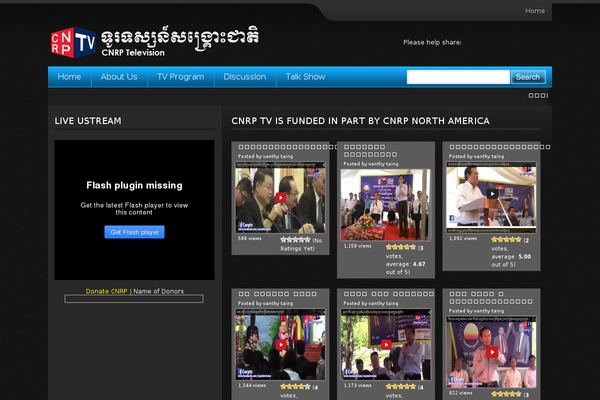Rate the 1,158 views video with stars
Screen dimensions: 600x400
pyautogui.click(x=401, y=247)
